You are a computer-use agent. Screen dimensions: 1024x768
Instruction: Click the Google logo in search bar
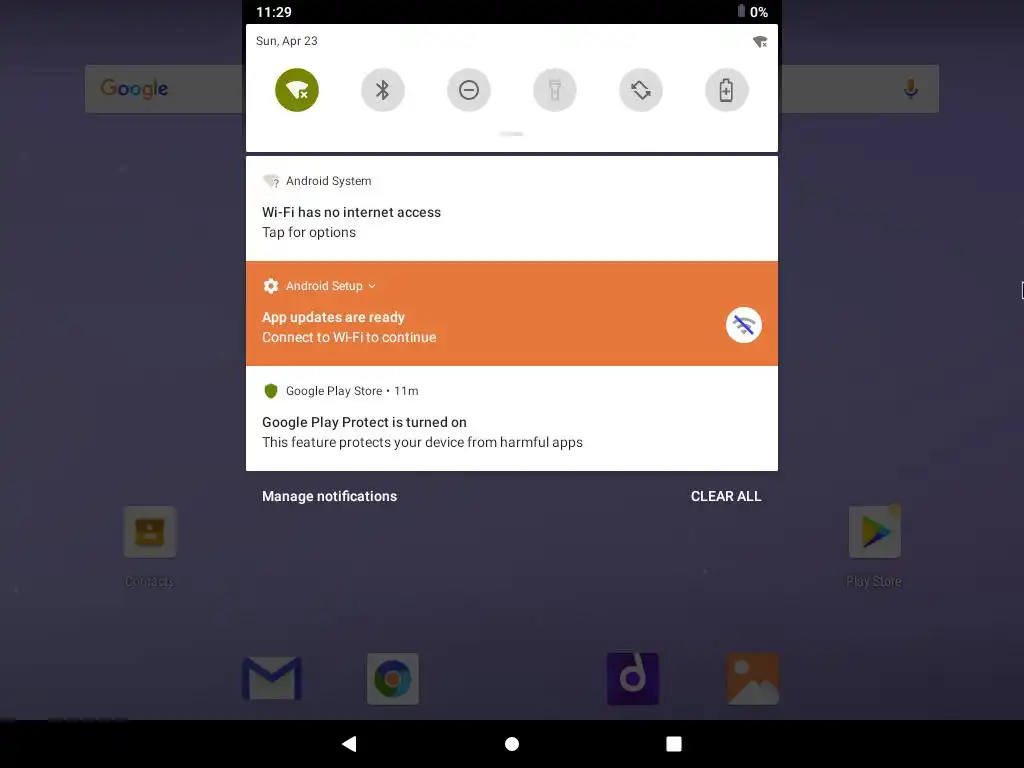click(135, 88)
